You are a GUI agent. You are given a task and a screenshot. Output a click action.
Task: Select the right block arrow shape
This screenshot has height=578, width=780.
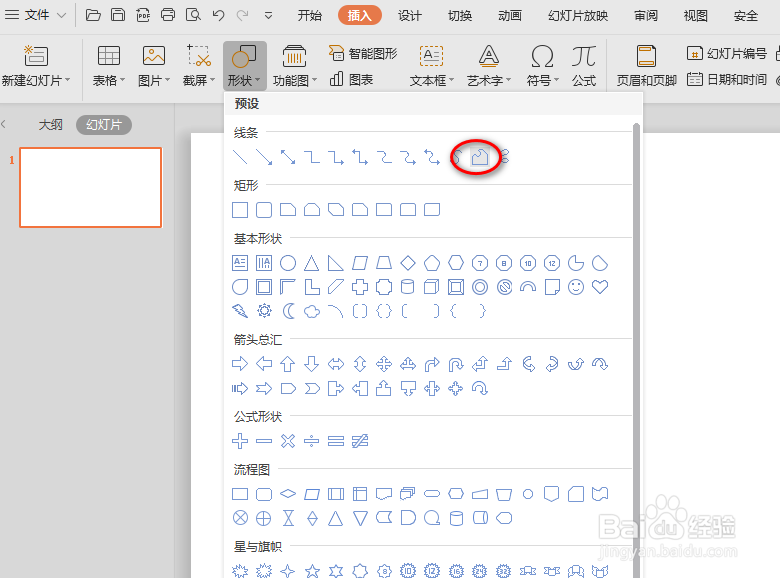(x=240, y=364)
